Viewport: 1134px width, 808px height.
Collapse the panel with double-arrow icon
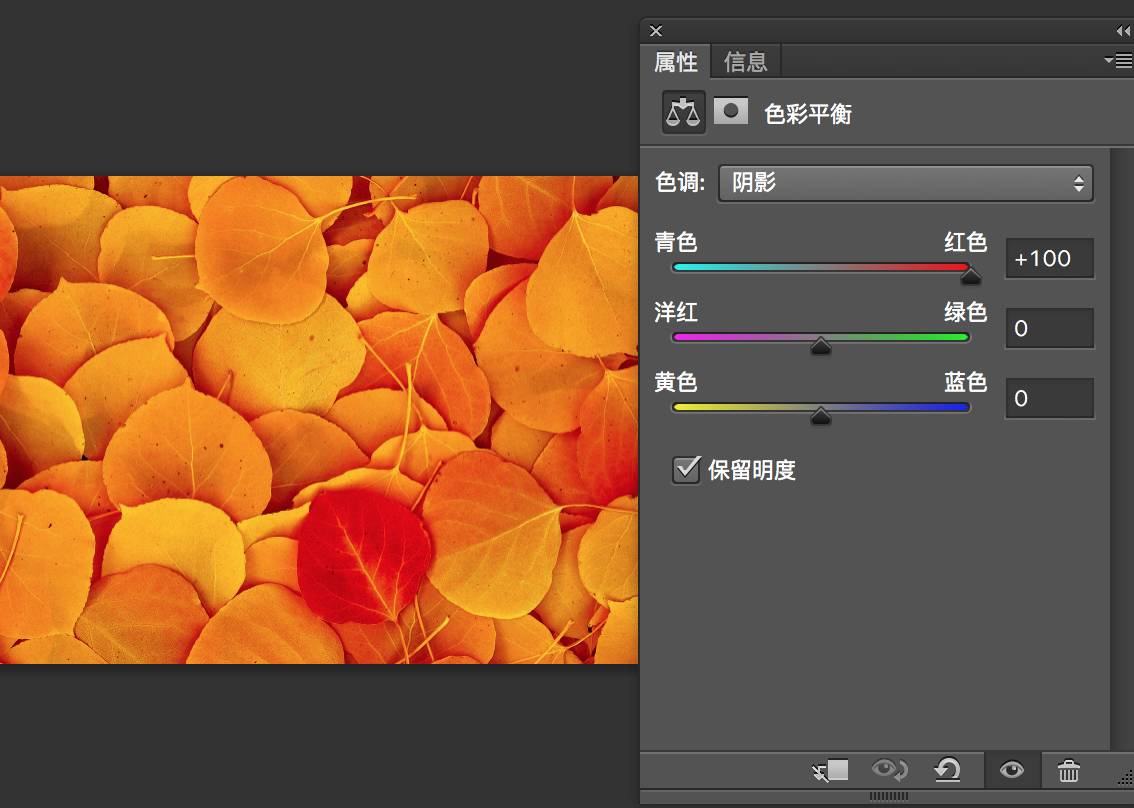point(1123,31)
